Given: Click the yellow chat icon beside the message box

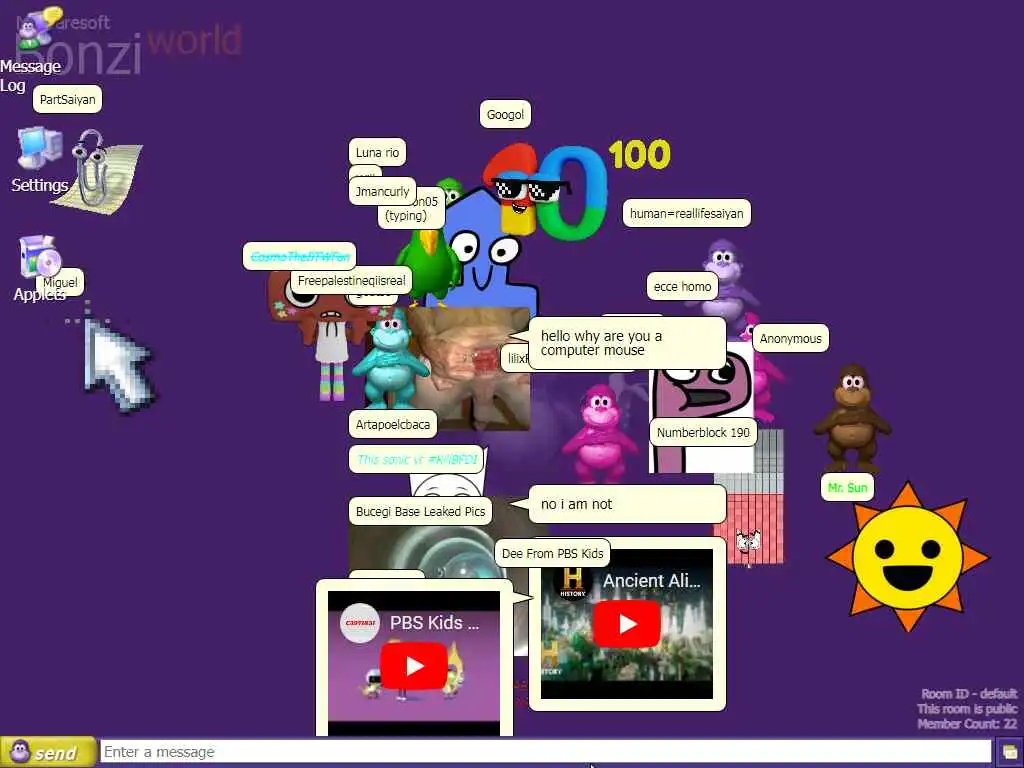Looking at the screenshot, I should [x=1010, y=752].
